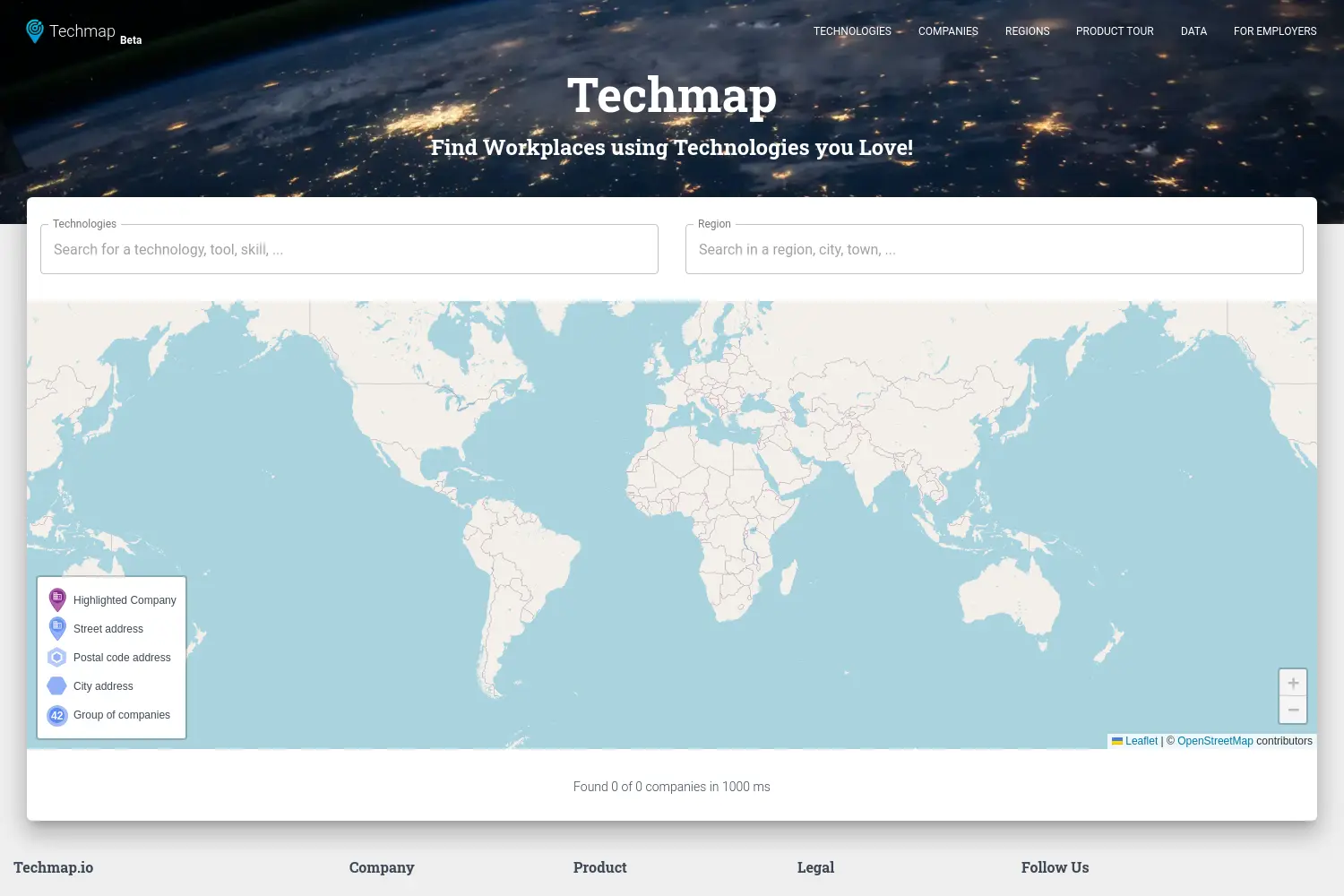
Task: Click the 'Company' footer heading
Action: click(382, 867)
